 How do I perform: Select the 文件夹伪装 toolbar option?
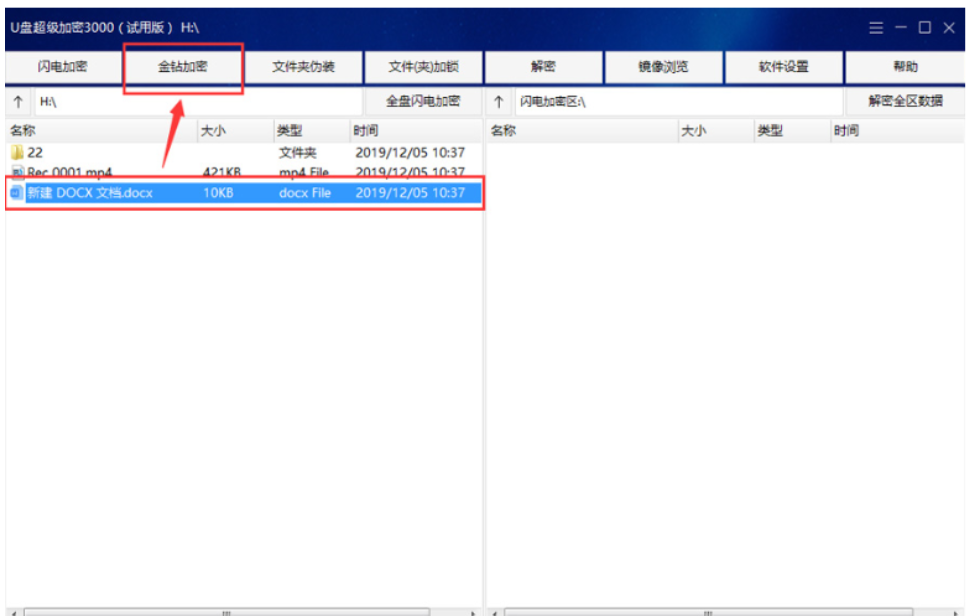tap(303, 67)
